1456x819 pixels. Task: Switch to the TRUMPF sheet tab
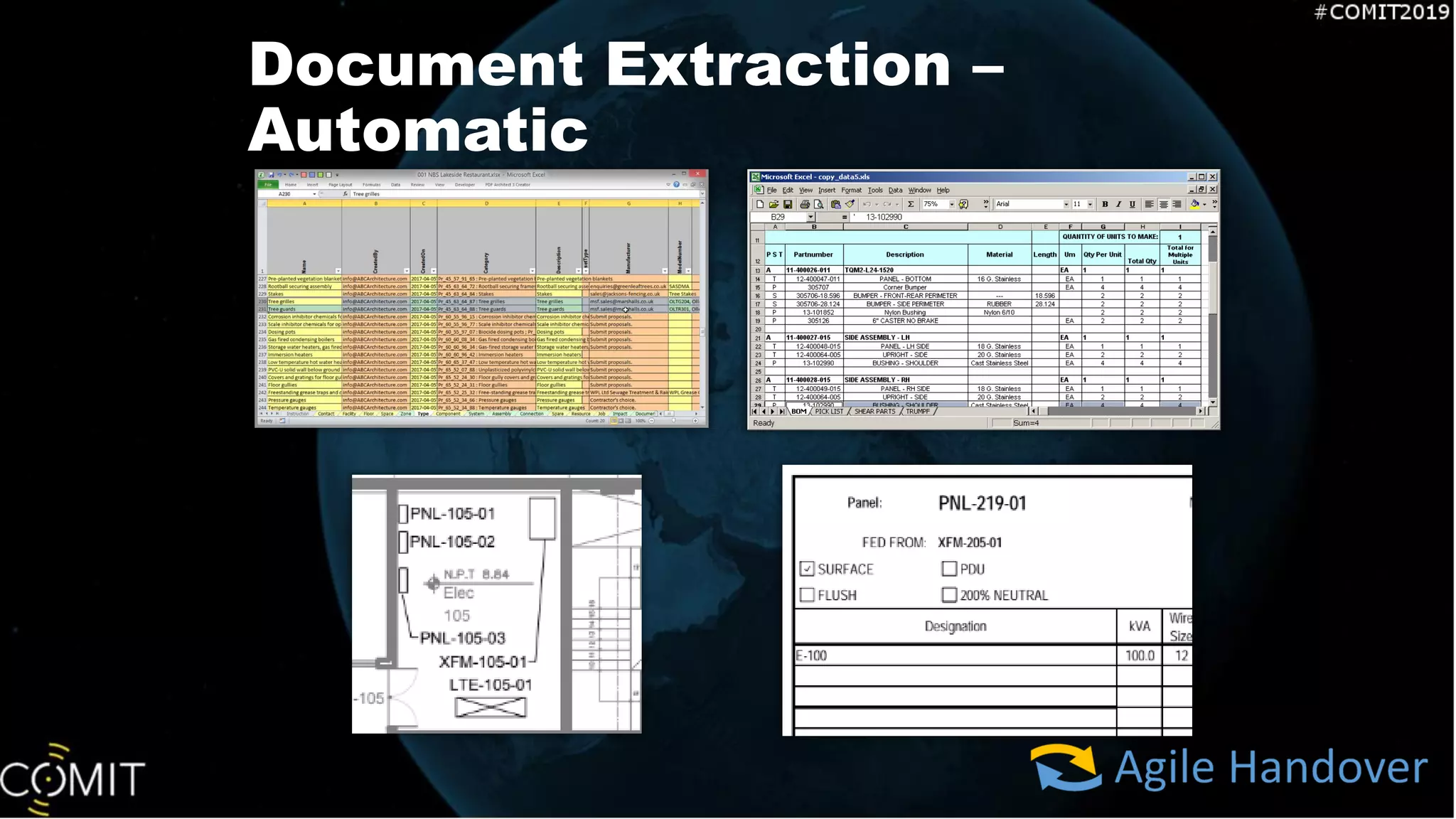pos(918,412)
